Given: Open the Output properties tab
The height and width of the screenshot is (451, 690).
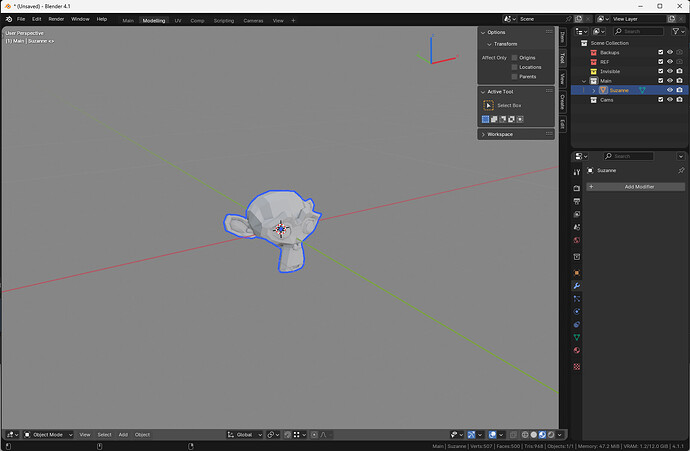Looking at the screenshot, I should pyautogui.click(x=576, y=201).
